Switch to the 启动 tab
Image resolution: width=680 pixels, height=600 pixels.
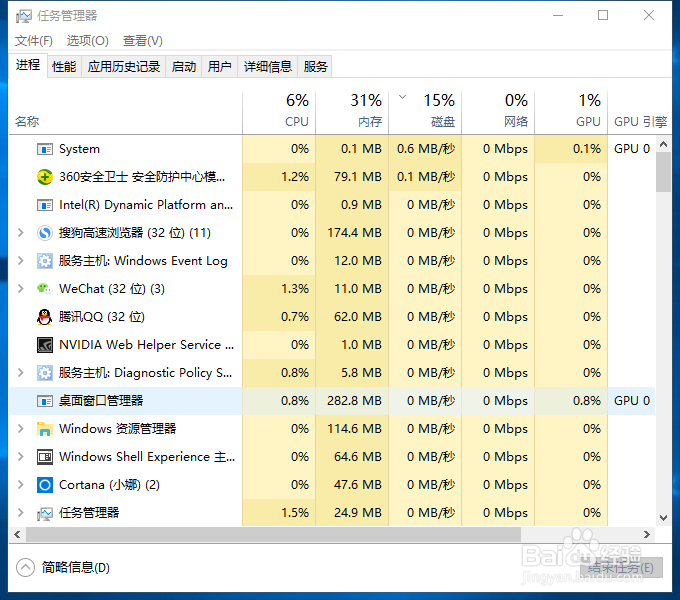(183, 67)
